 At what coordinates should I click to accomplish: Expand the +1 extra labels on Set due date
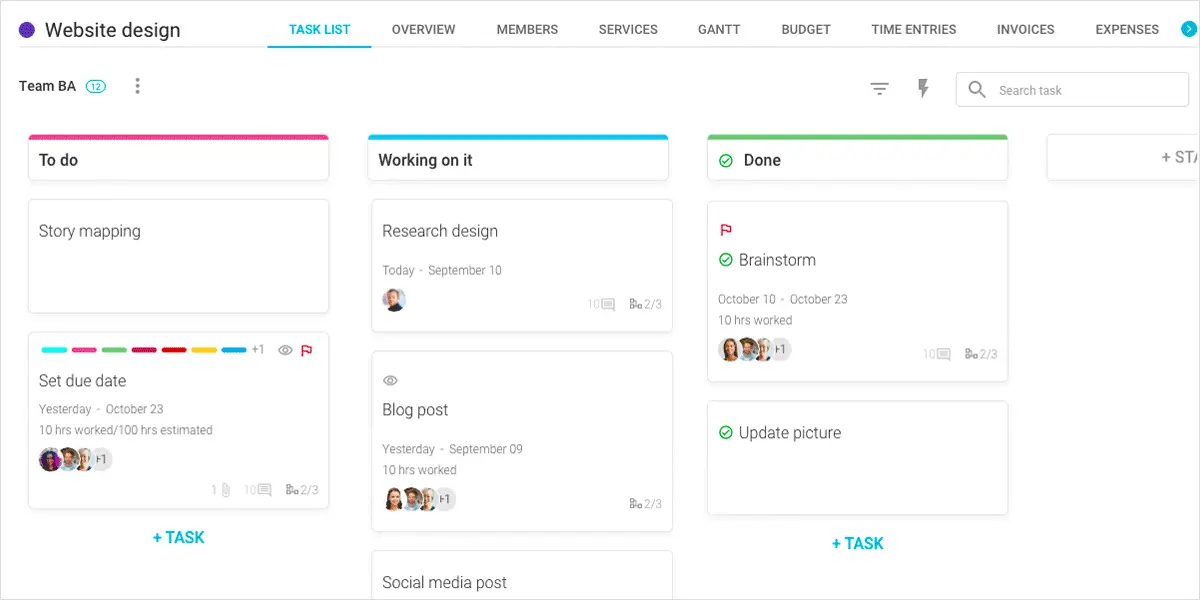[x=258, y=350]
